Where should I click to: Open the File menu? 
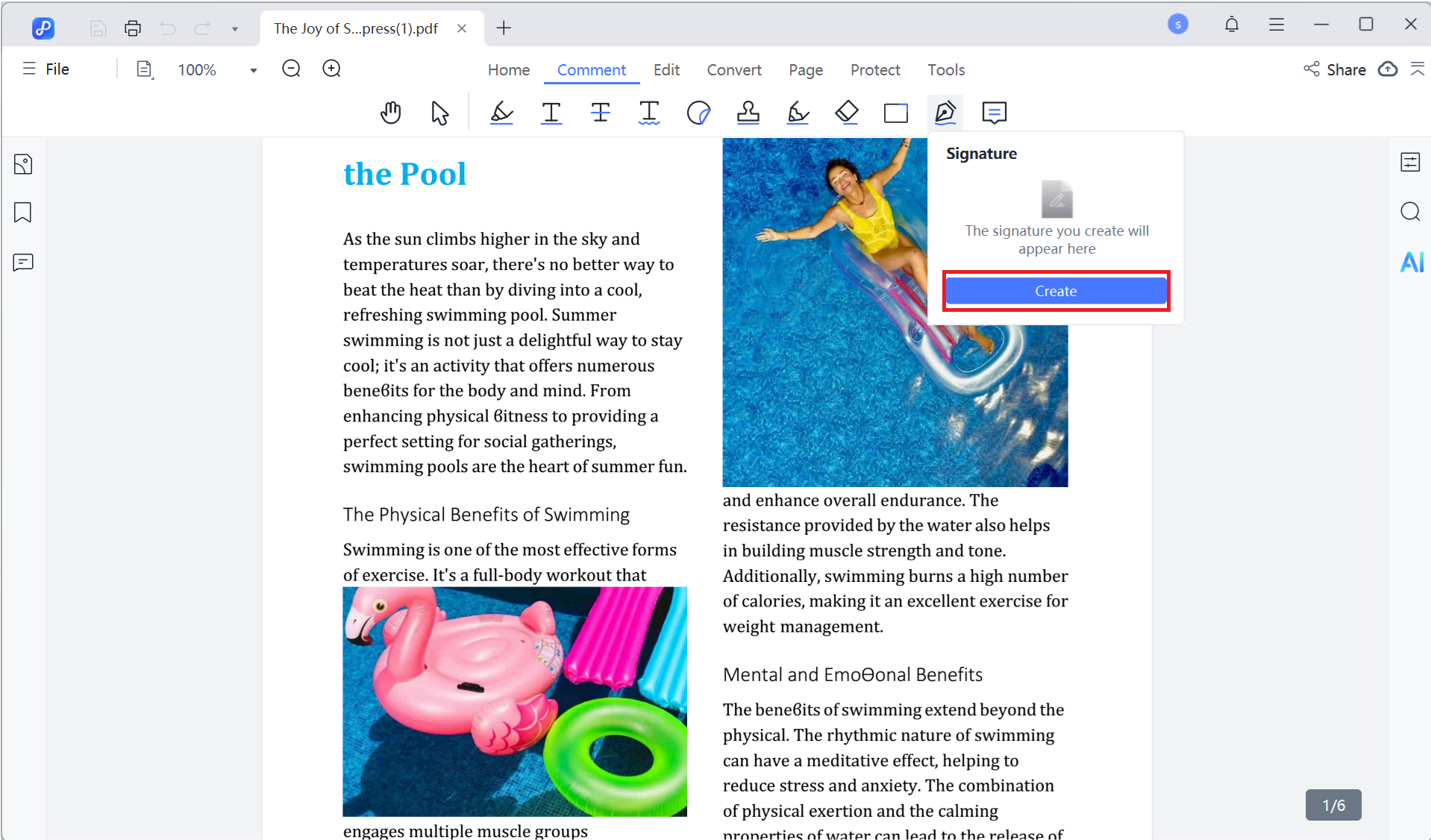[x=46, y=69]
